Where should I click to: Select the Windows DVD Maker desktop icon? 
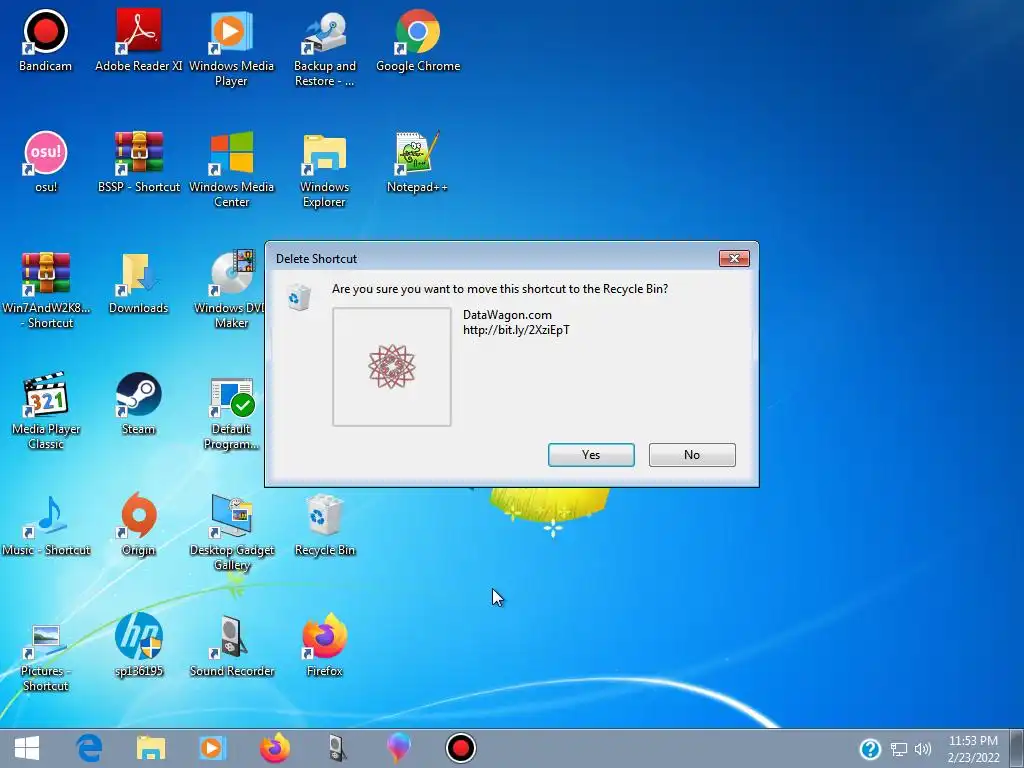(x=229, y=291)
